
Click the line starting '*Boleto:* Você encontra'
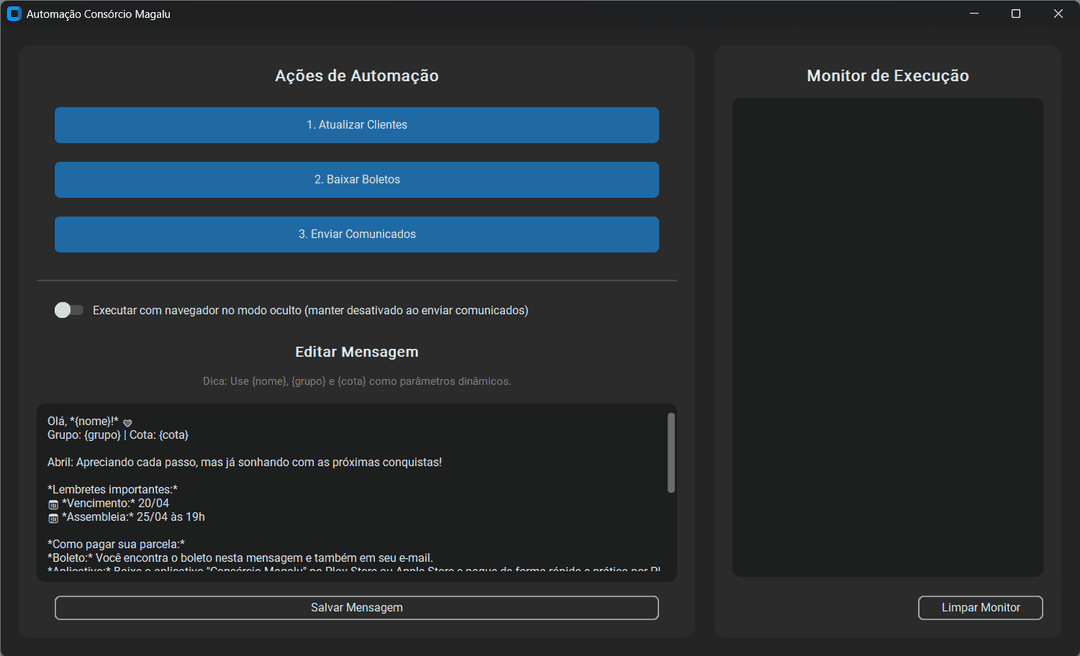tap(240, 557)
